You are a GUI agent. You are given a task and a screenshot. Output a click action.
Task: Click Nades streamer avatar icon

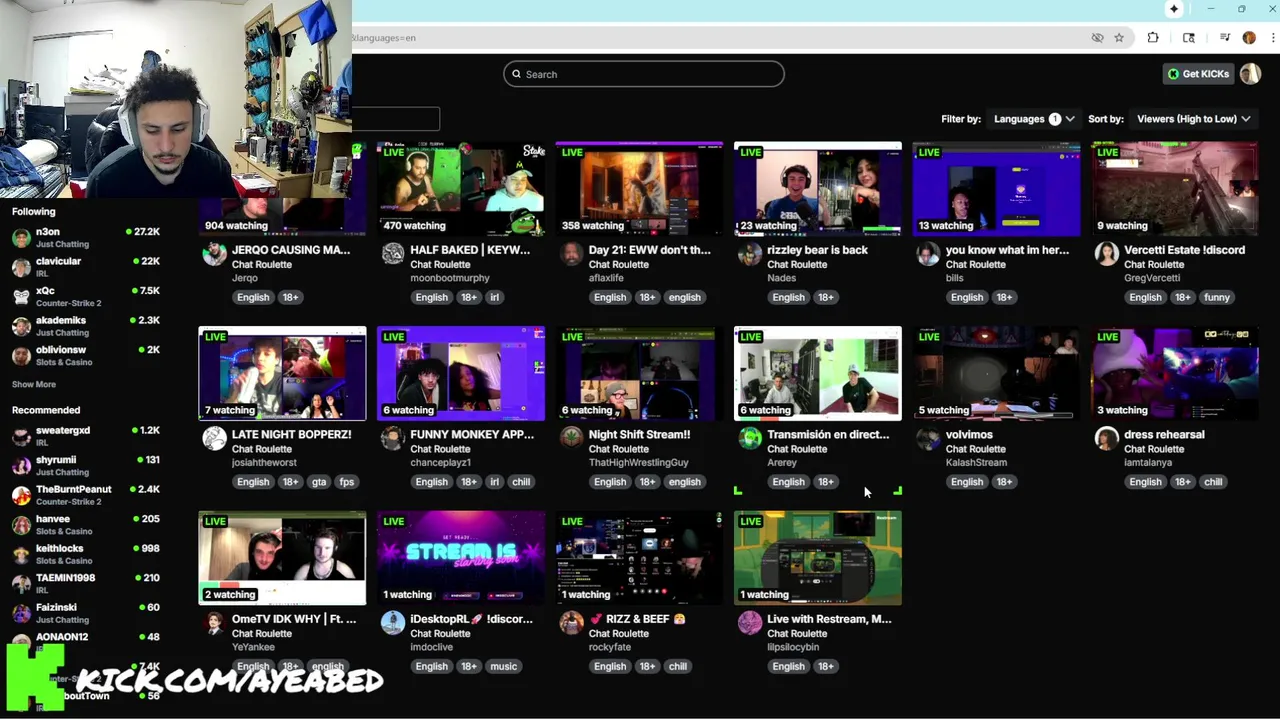tap(750, 254)
